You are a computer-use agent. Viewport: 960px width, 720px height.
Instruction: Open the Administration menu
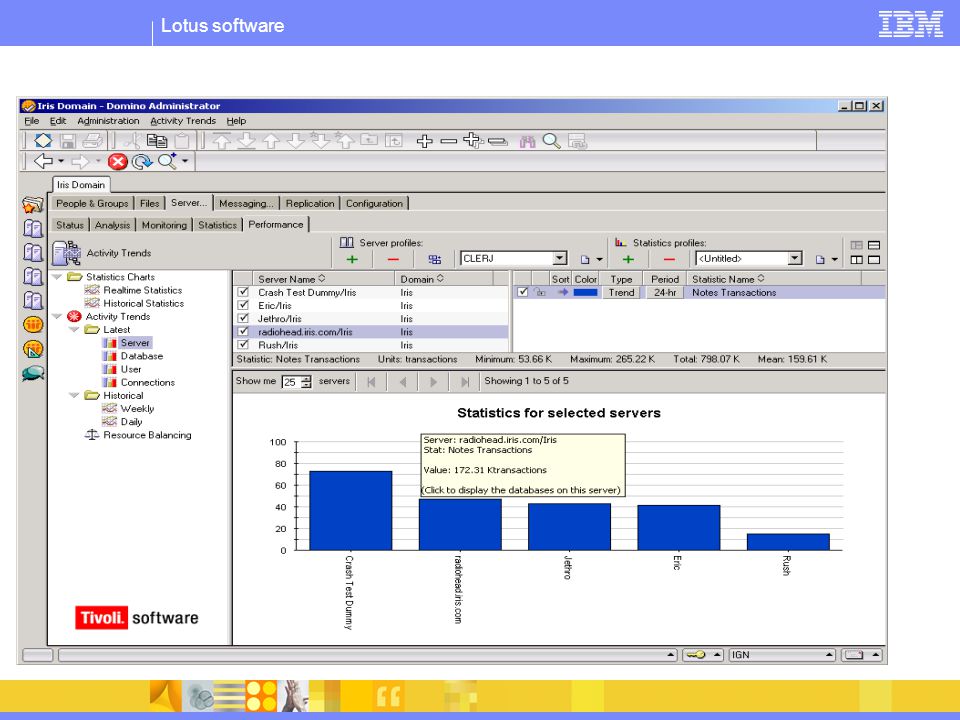click(108, 121)
